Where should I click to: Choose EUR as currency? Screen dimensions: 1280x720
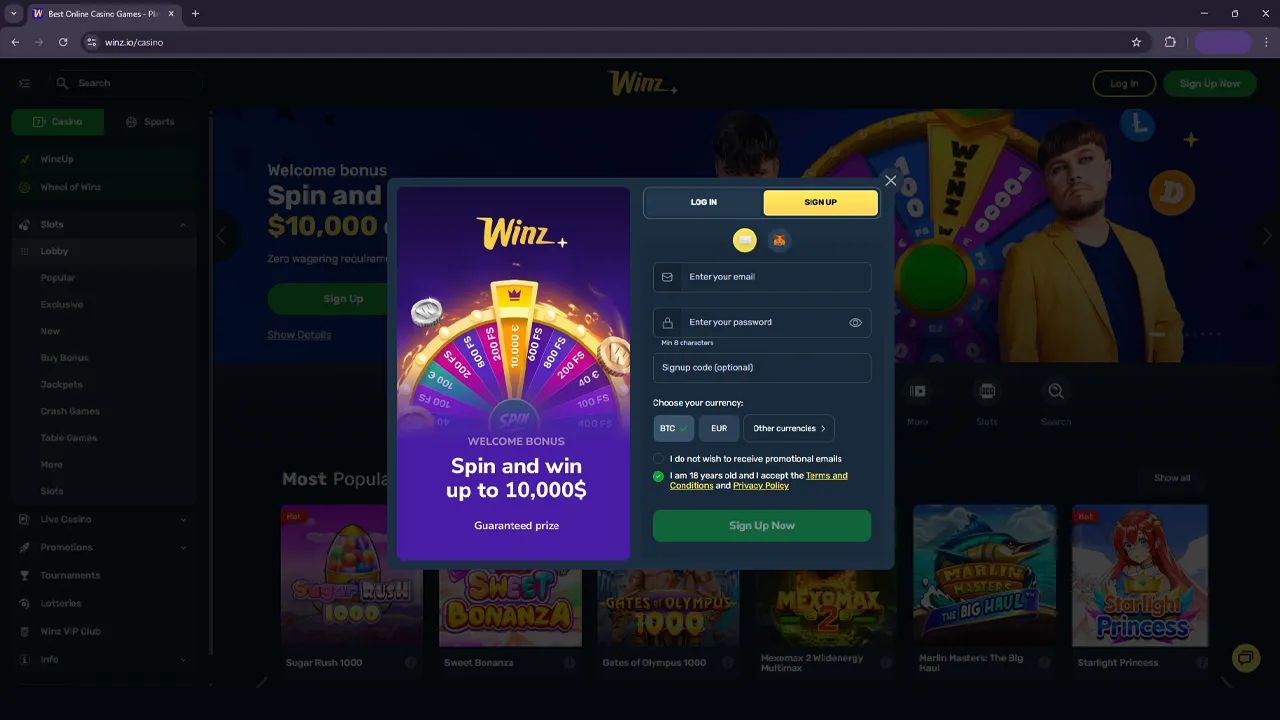(719, 428)
